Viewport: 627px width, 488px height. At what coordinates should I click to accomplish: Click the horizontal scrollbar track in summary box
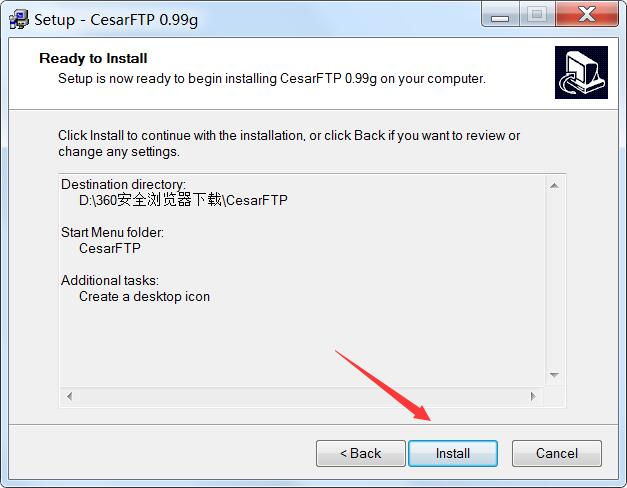[x=301, y=396]
